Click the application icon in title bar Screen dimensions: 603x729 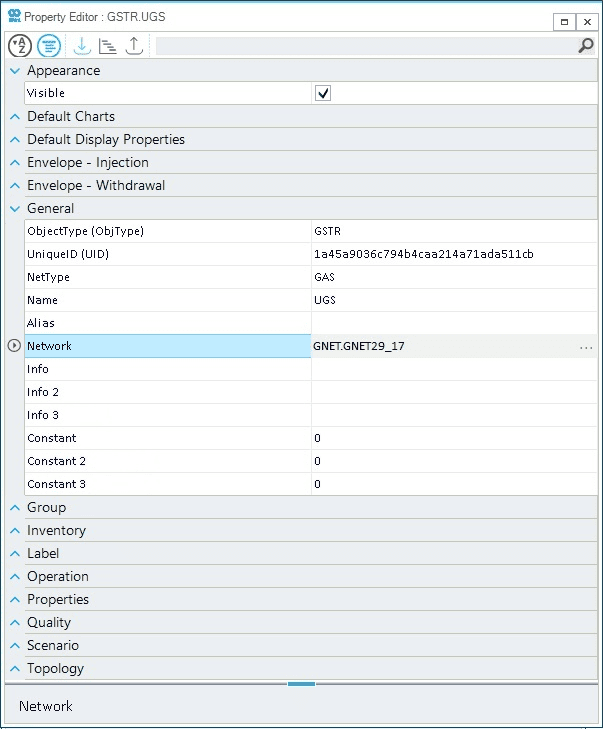tap(12, 17)
